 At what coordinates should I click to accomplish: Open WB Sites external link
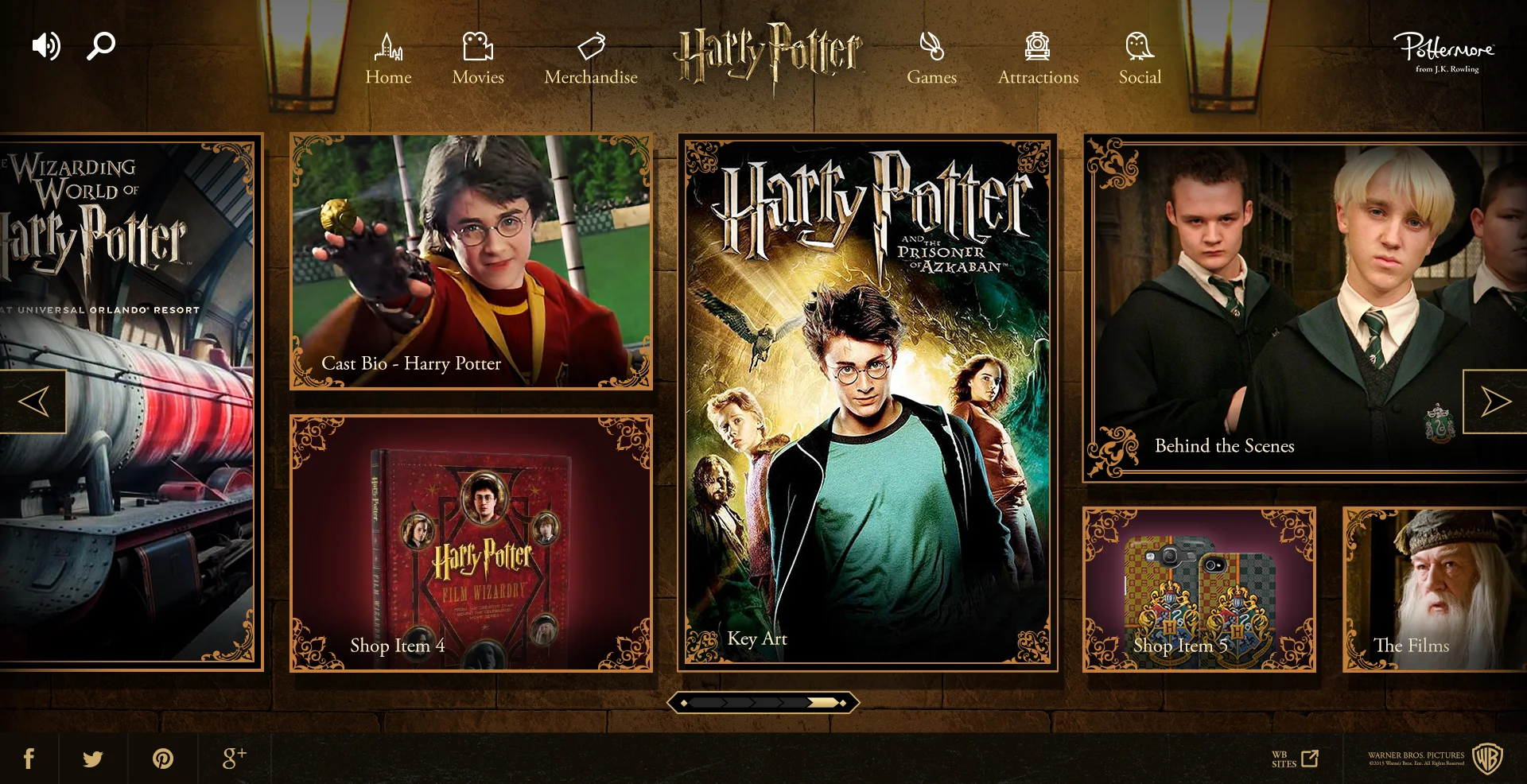[x=1296, y=759]
